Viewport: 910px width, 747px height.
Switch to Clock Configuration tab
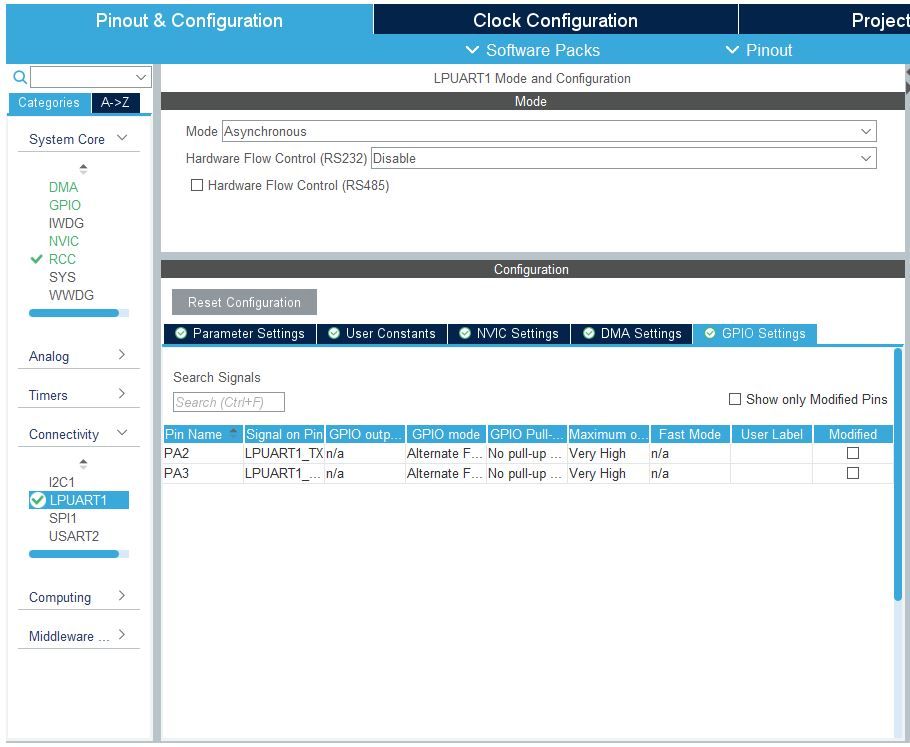[555, 20]
